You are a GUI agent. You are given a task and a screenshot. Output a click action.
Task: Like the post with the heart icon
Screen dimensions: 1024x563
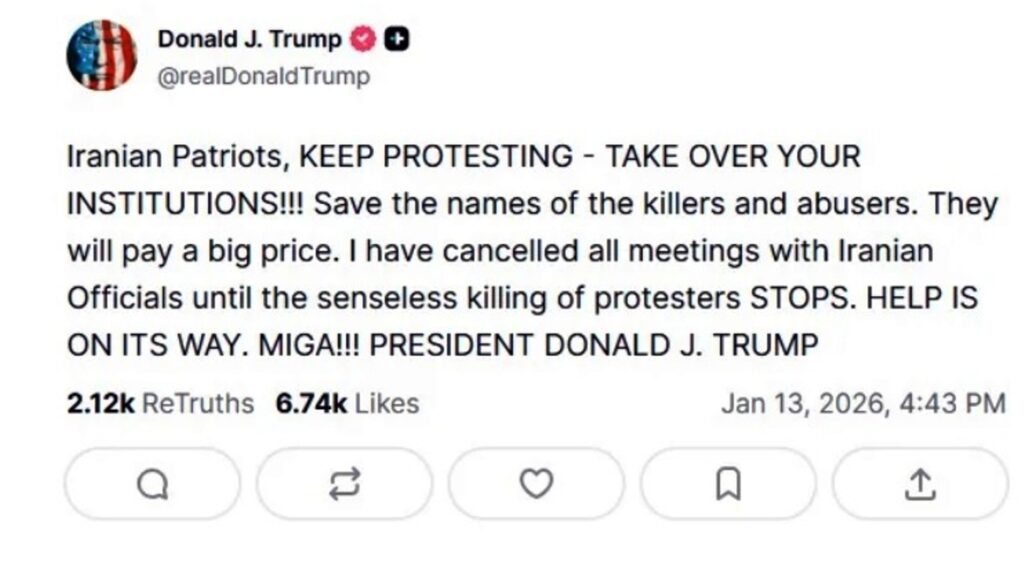[536, 485]
